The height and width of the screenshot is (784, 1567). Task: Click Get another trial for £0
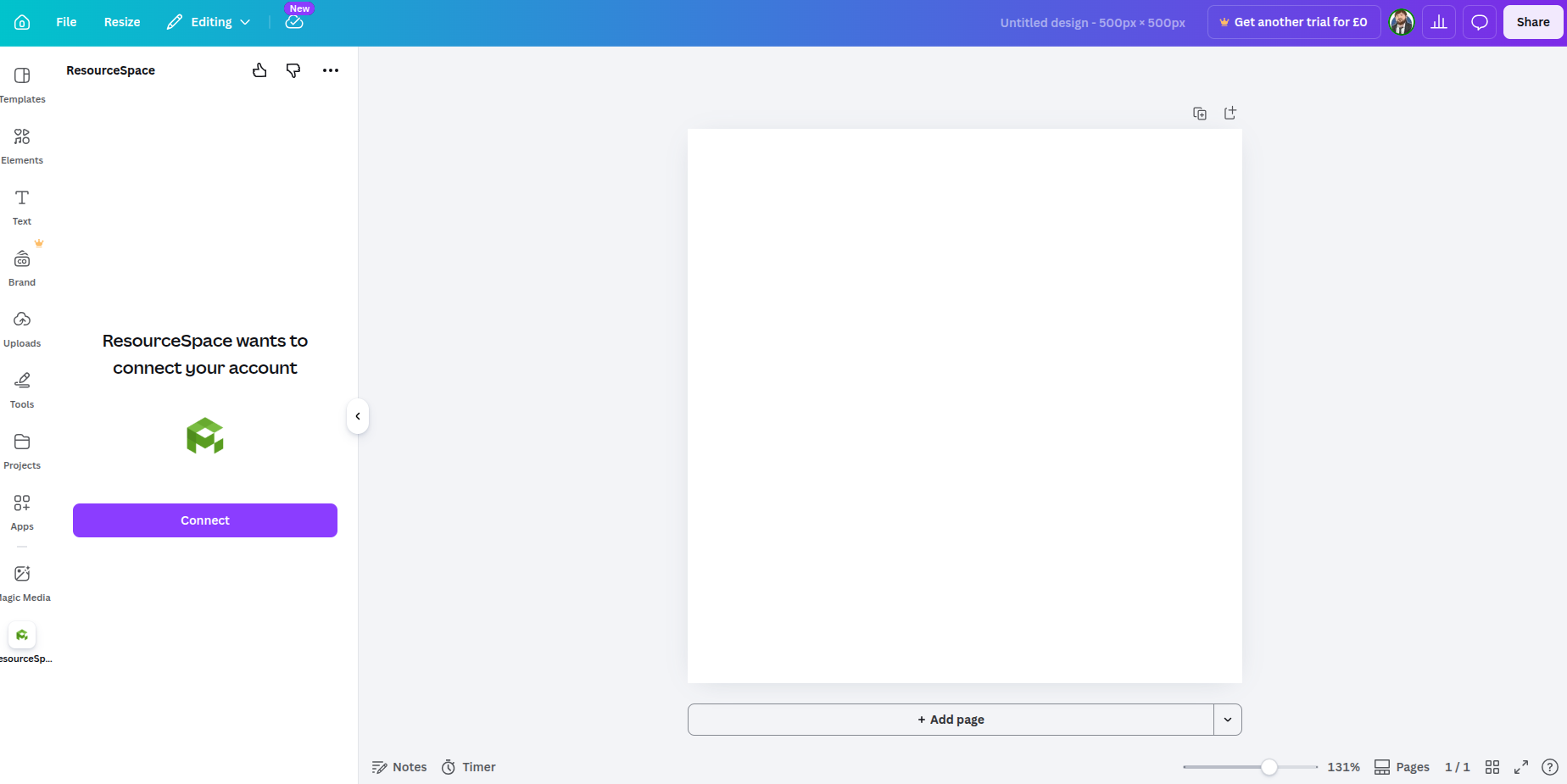(1294, 22)
